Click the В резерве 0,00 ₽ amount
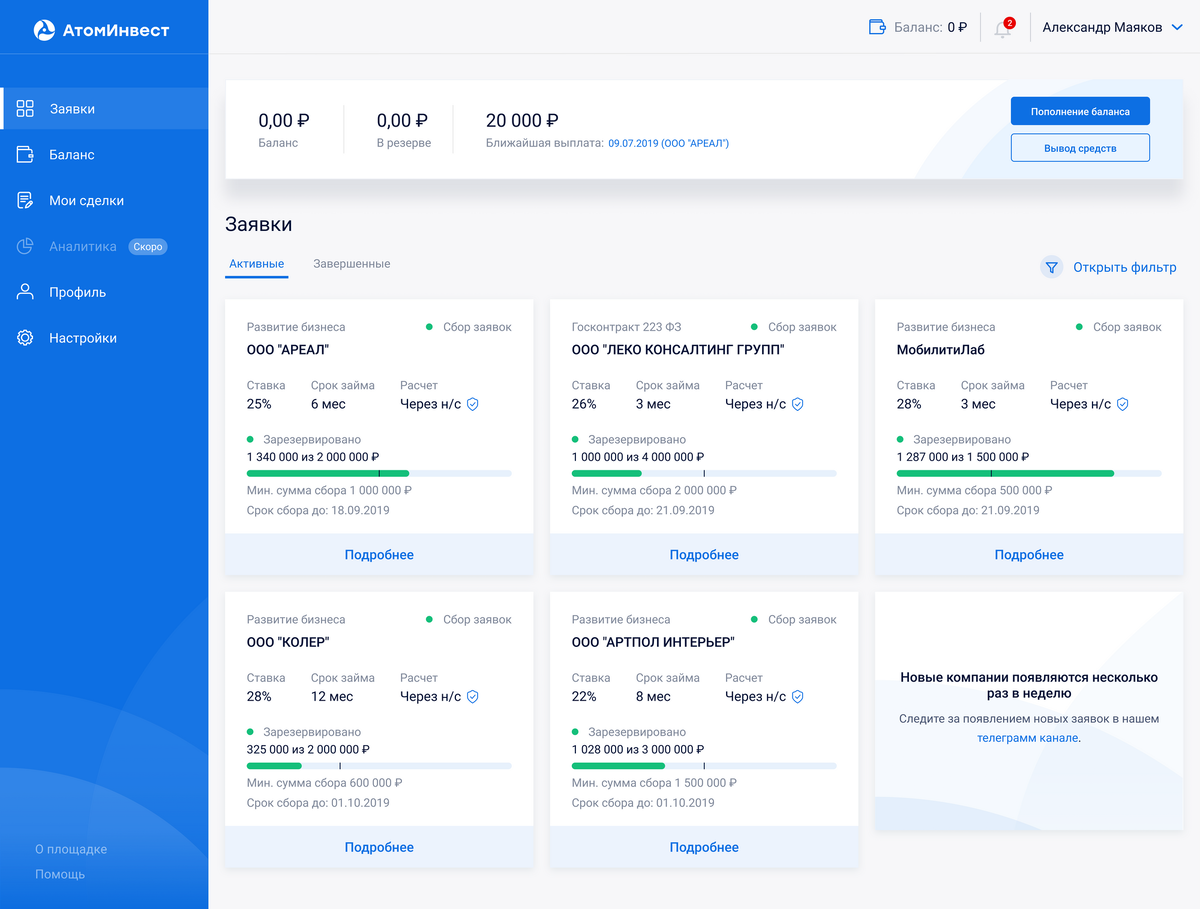The height and width of the screenshot is (909, 1200). click(403, 120)
